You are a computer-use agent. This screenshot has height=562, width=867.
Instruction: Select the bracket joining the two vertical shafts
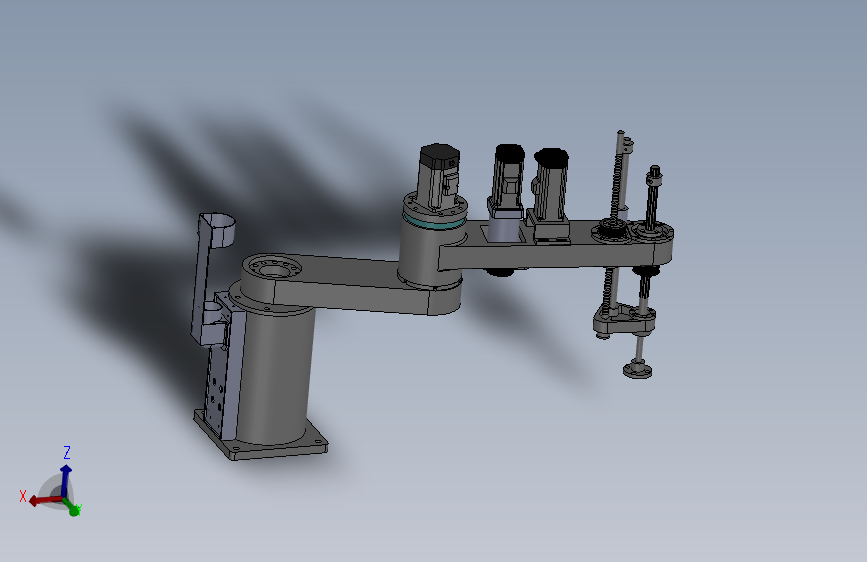tap(624, 320)
